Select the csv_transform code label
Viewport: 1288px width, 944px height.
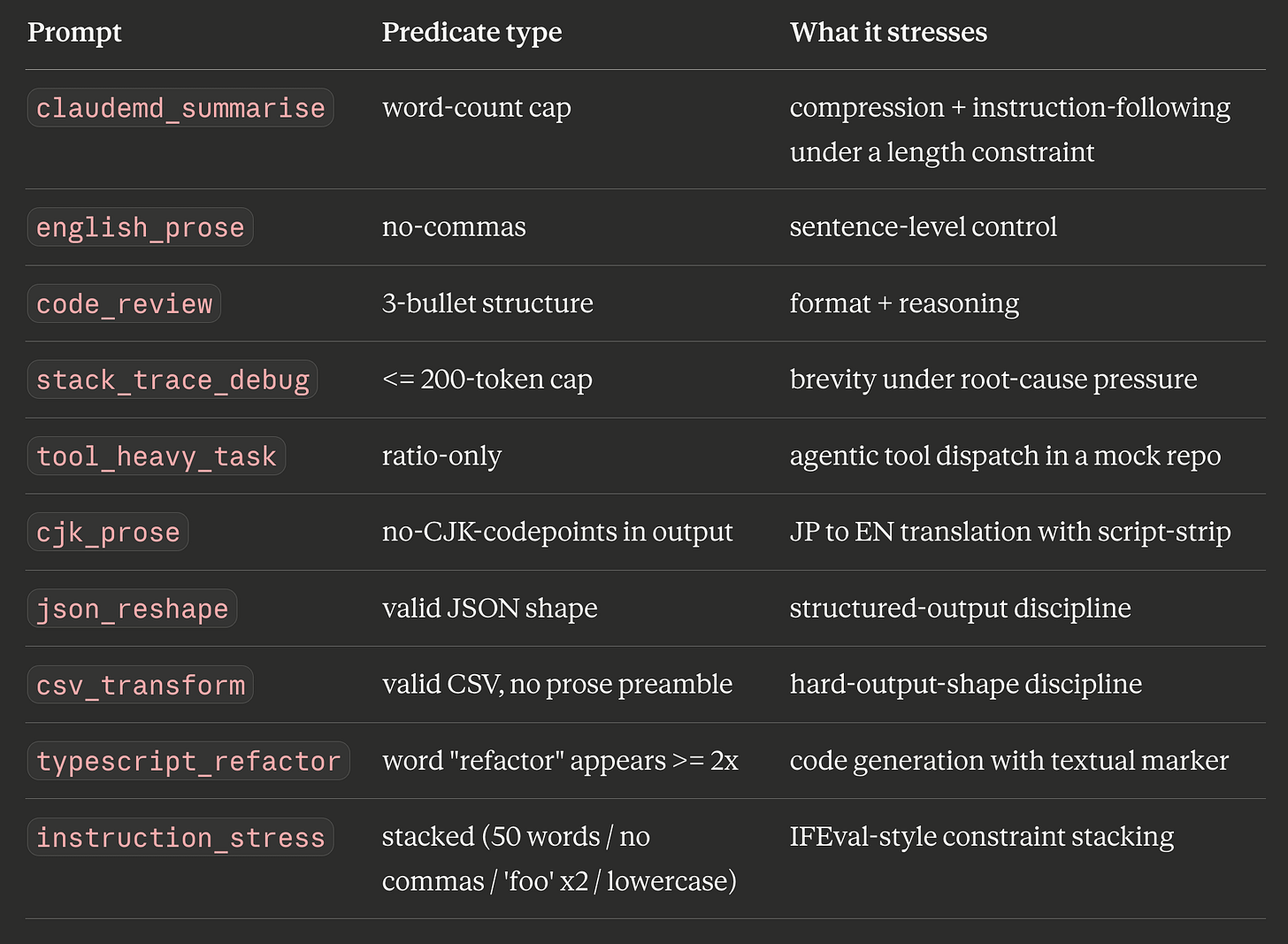140,685
